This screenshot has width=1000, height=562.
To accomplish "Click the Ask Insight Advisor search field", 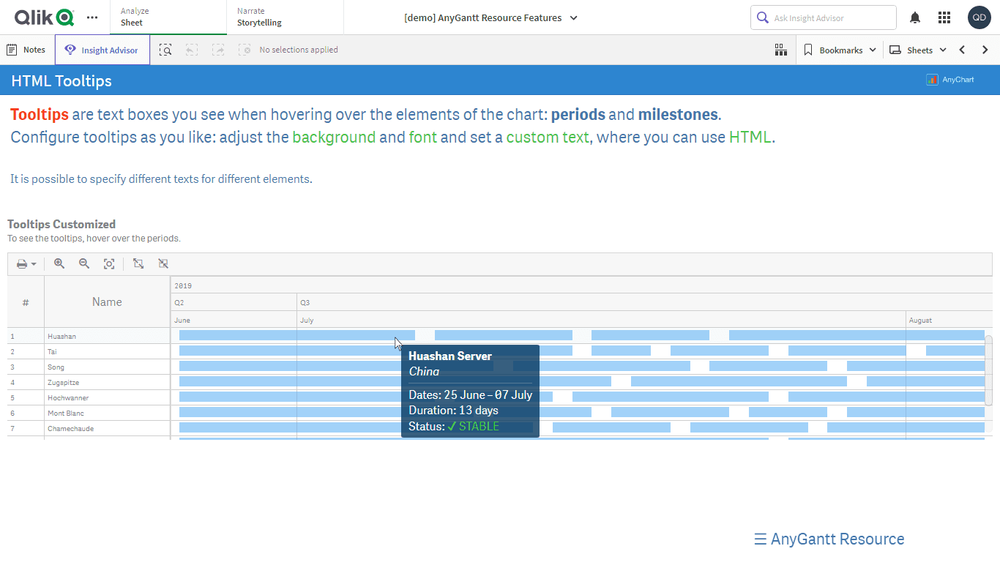I will [x=830, y=18].
